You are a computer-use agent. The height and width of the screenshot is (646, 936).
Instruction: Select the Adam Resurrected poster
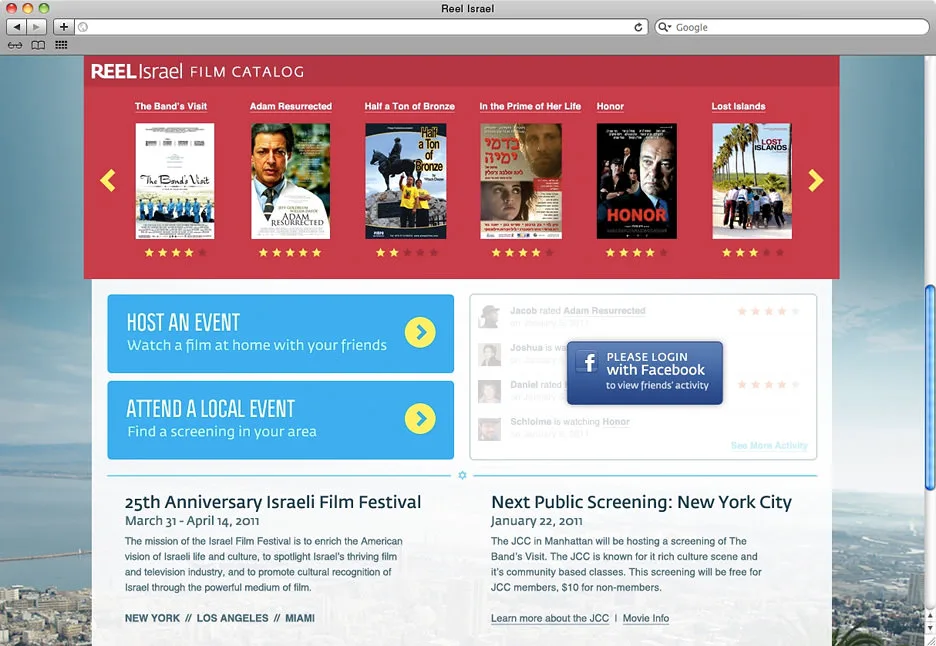coord(291,181)
